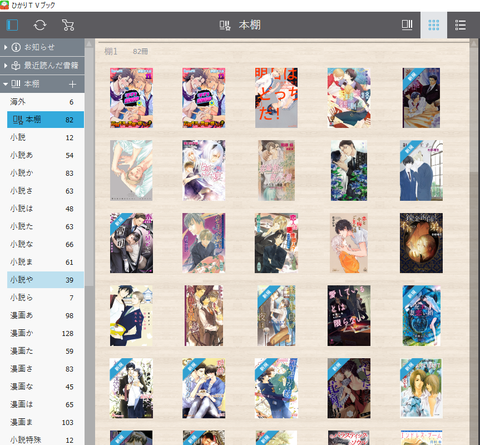Expand the 最近読んだ書籍 section
Screen dimensions: 480x445
(42, 65)
